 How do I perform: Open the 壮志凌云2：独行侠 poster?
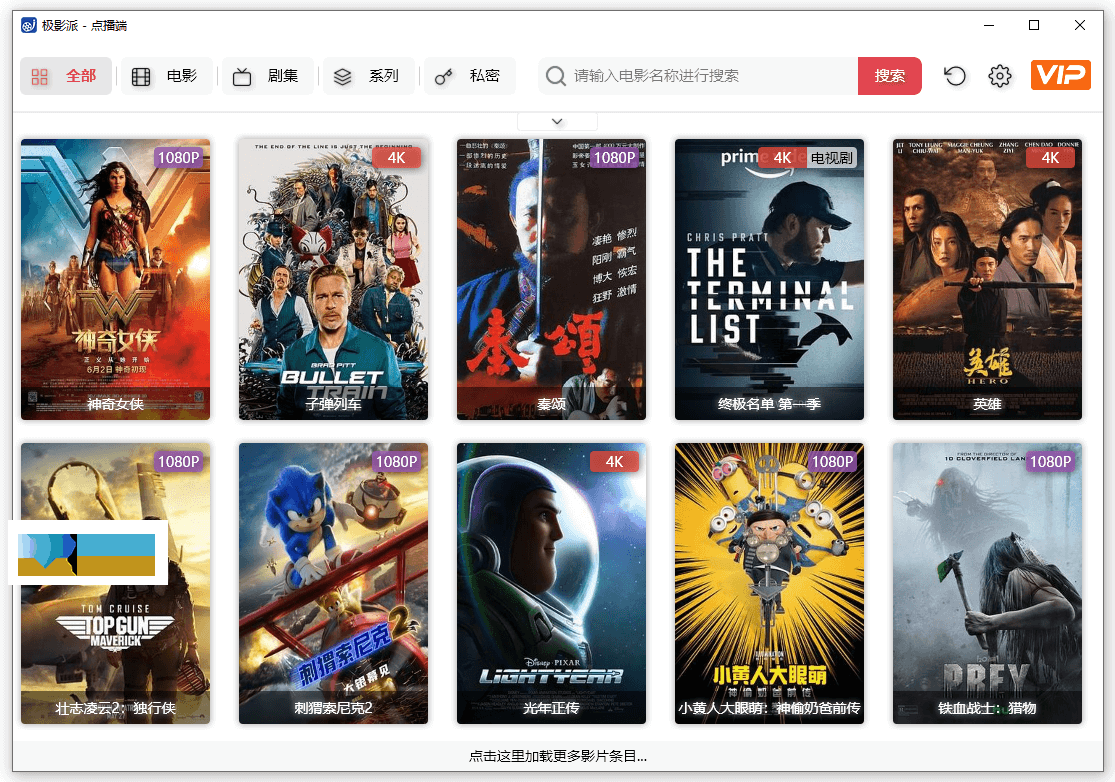(x=115, y=584)
